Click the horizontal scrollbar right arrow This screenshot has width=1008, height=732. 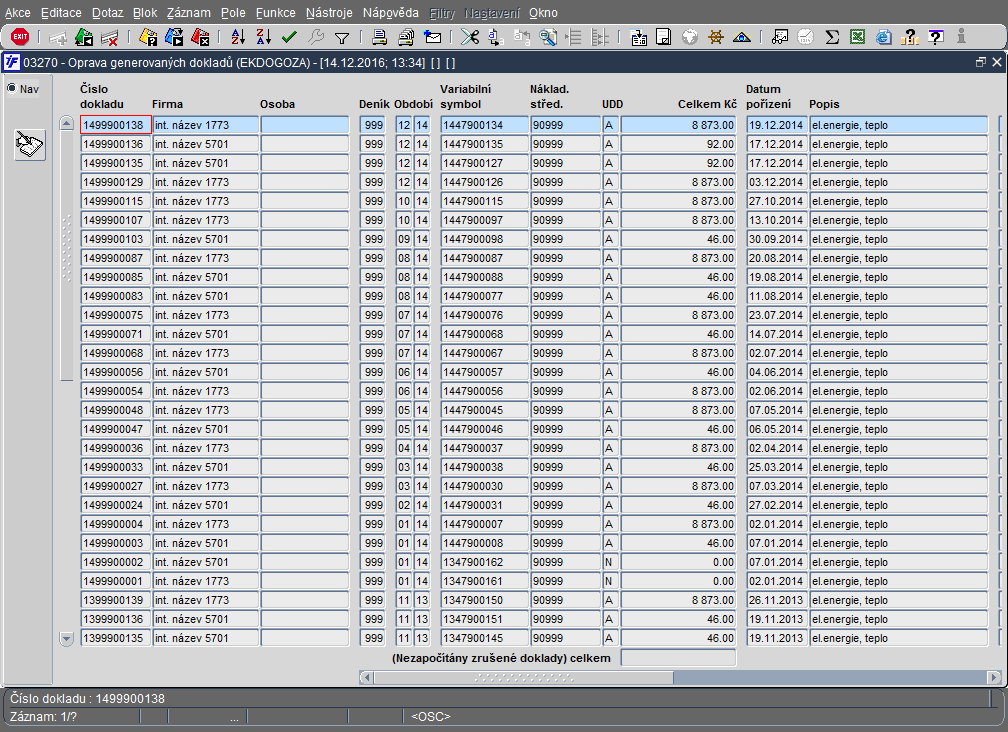tap(994, 677)
